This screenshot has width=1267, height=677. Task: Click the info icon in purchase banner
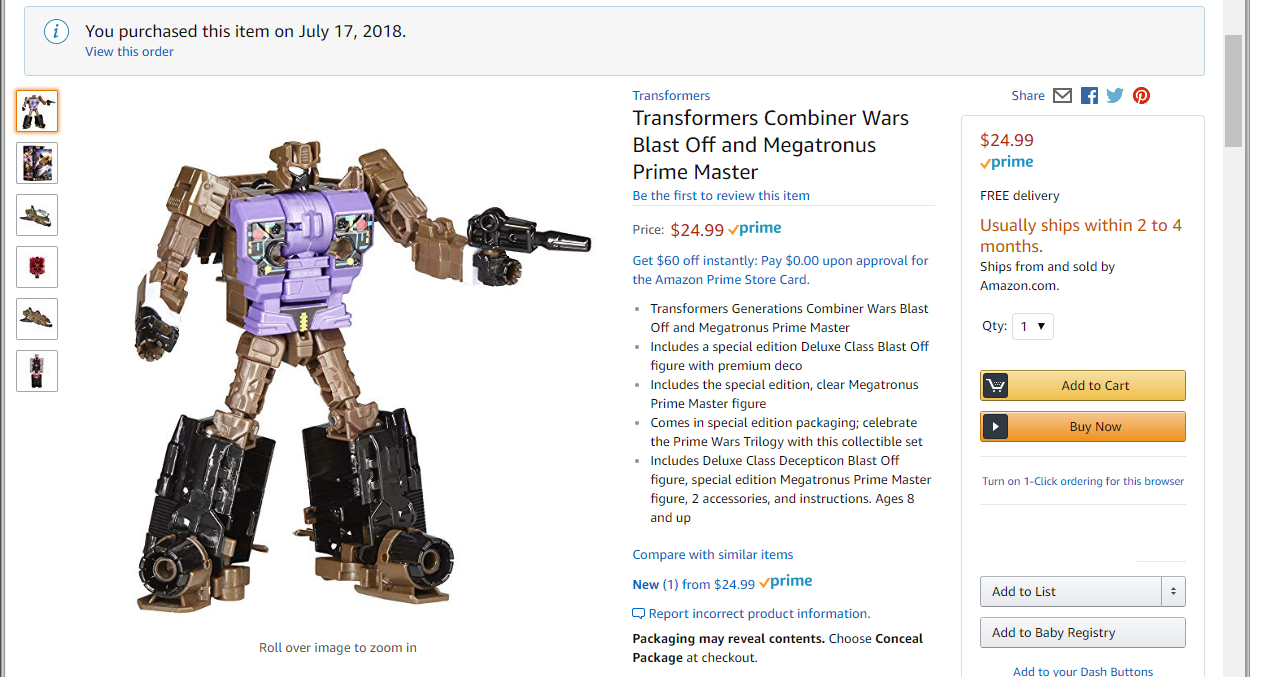[x=56, y=32]
